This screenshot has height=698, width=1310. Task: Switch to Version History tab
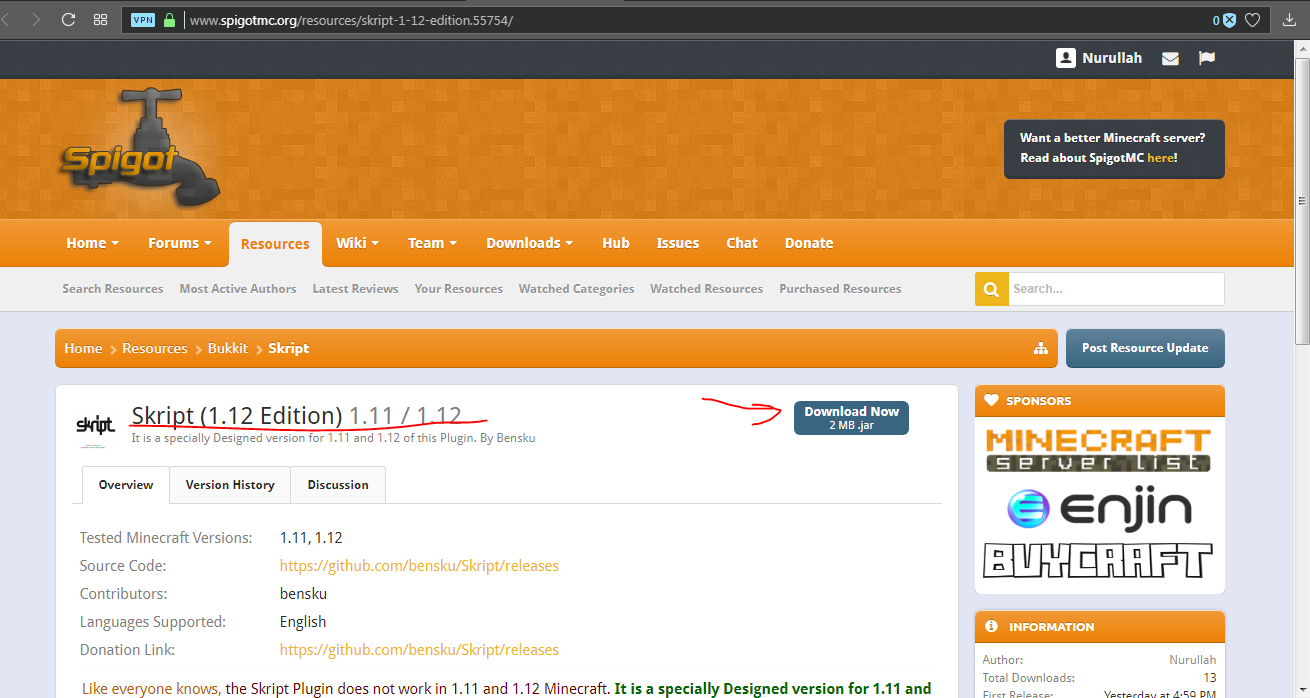click(x=230, y=485)
